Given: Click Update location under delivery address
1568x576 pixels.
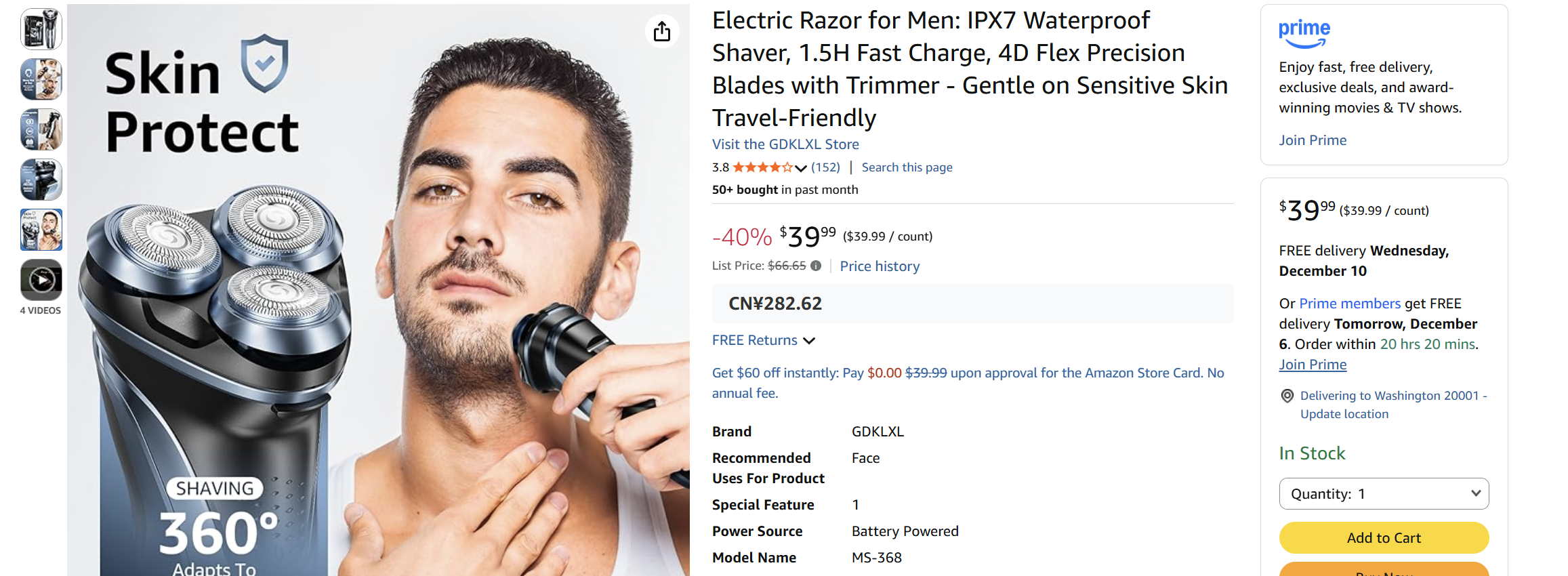Looking at the screenshot, I should coord(1344,413).
